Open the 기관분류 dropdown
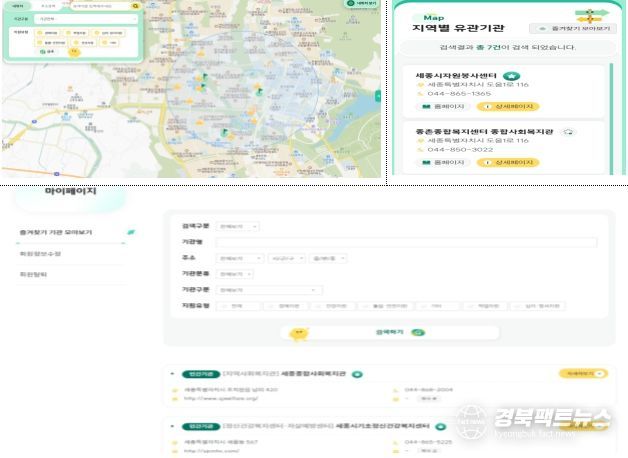 click(235, 273)
